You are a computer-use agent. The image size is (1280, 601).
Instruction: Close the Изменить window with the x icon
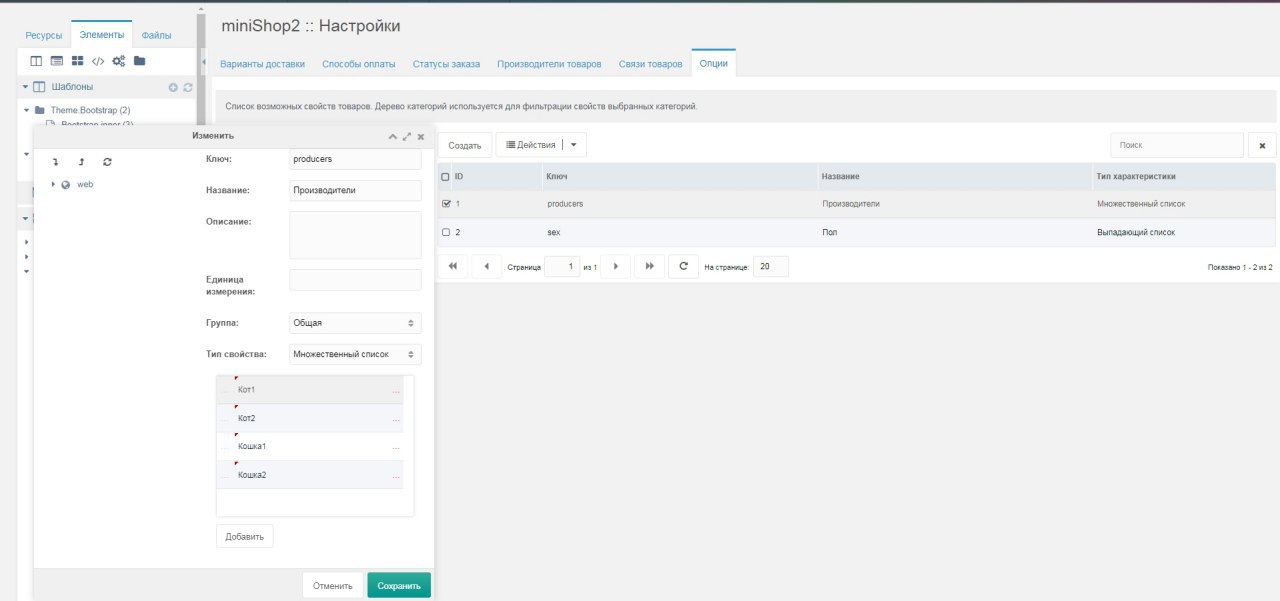click(x=421, y=136)
